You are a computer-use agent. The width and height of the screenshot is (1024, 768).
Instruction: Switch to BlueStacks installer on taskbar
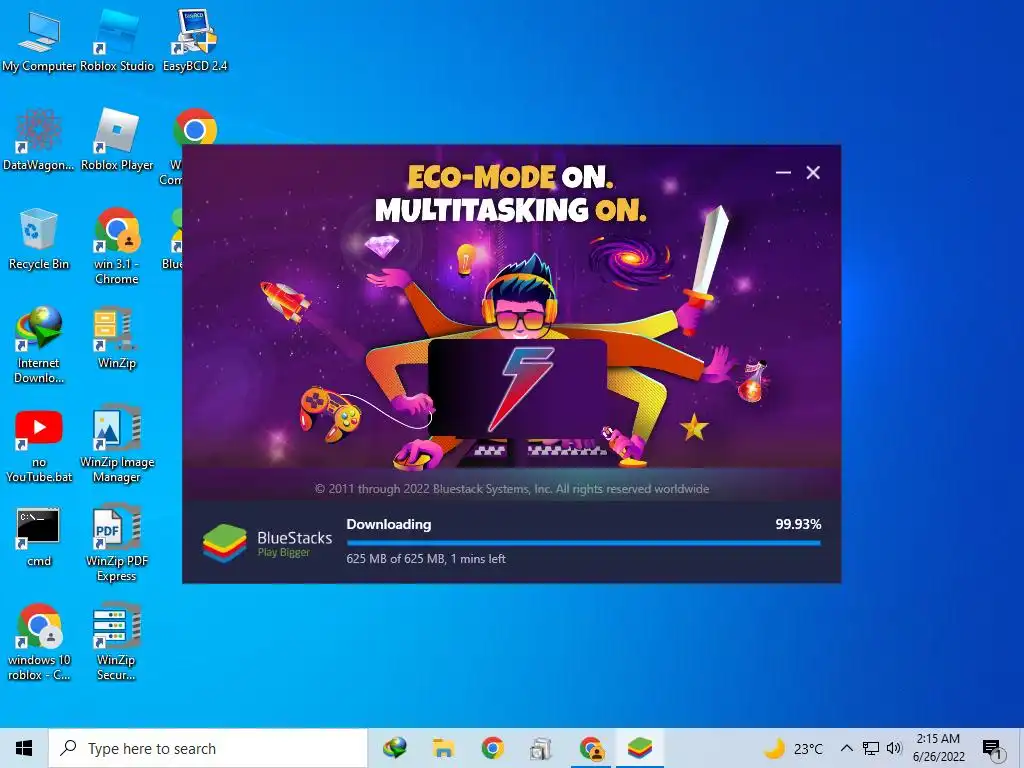point(640,748)
